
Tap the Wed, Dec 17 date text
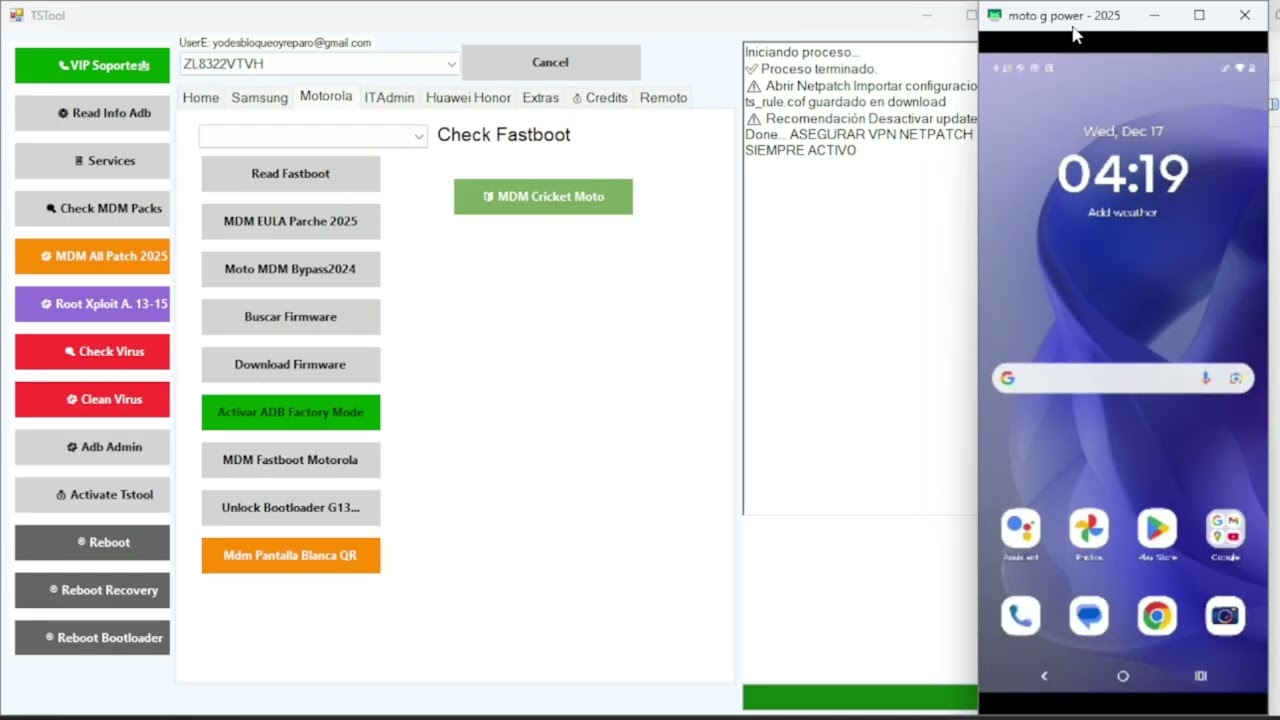tap(1123, 131)
